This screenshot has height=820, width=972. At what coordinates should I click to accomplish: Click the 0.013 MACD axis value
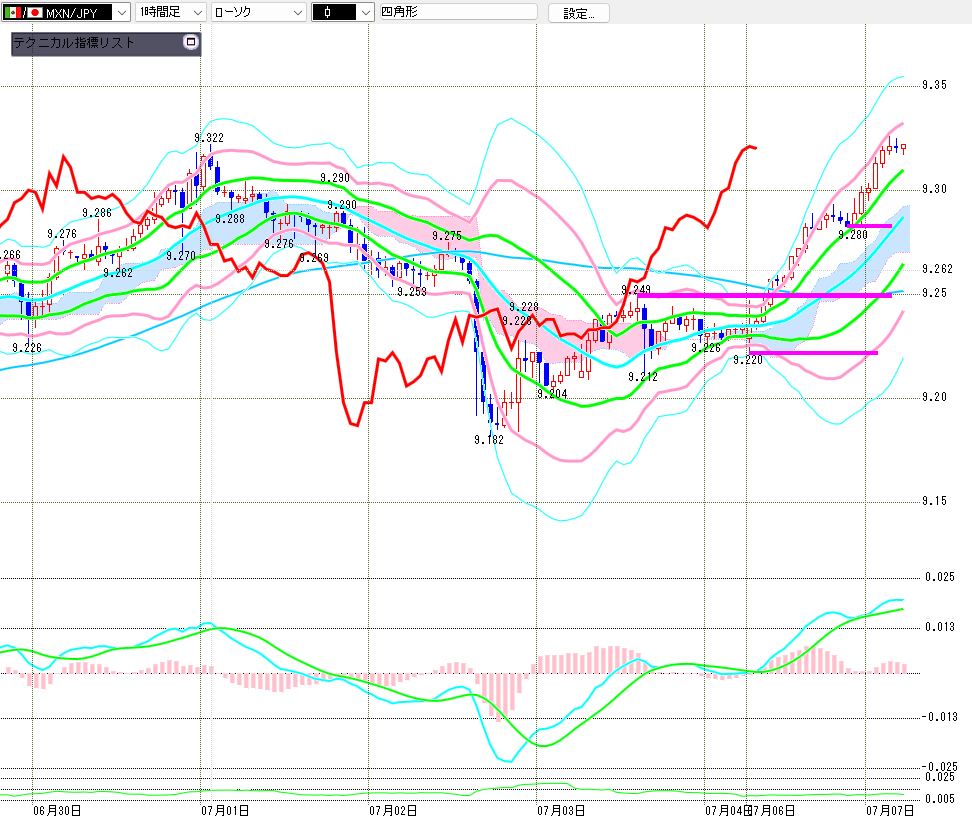[940, 627]
